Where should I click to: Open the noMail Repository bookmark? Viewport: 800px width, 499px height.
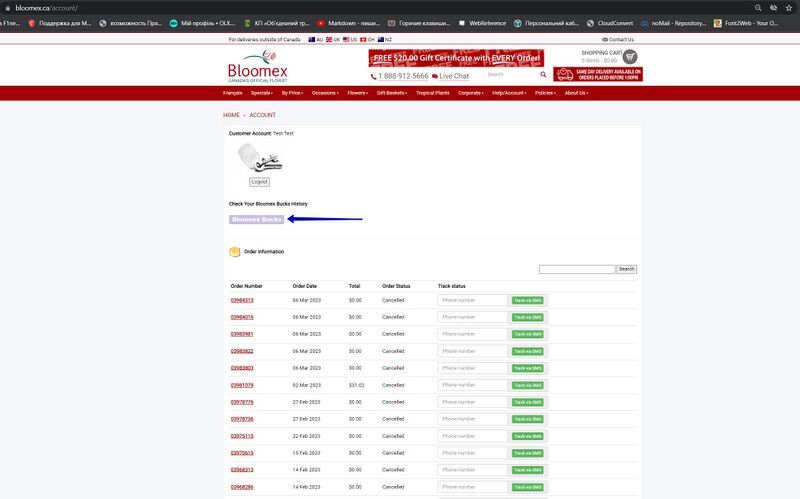tap(673, 23)
